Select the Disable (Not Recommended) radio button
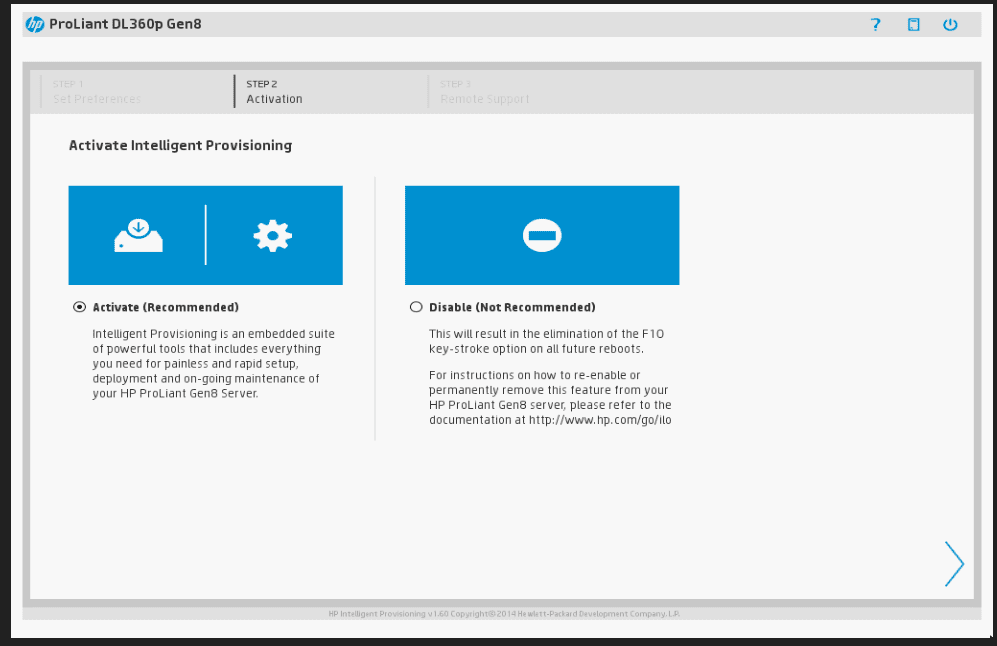Viewport: 997px width, 646px height. (x=416, y=307)
